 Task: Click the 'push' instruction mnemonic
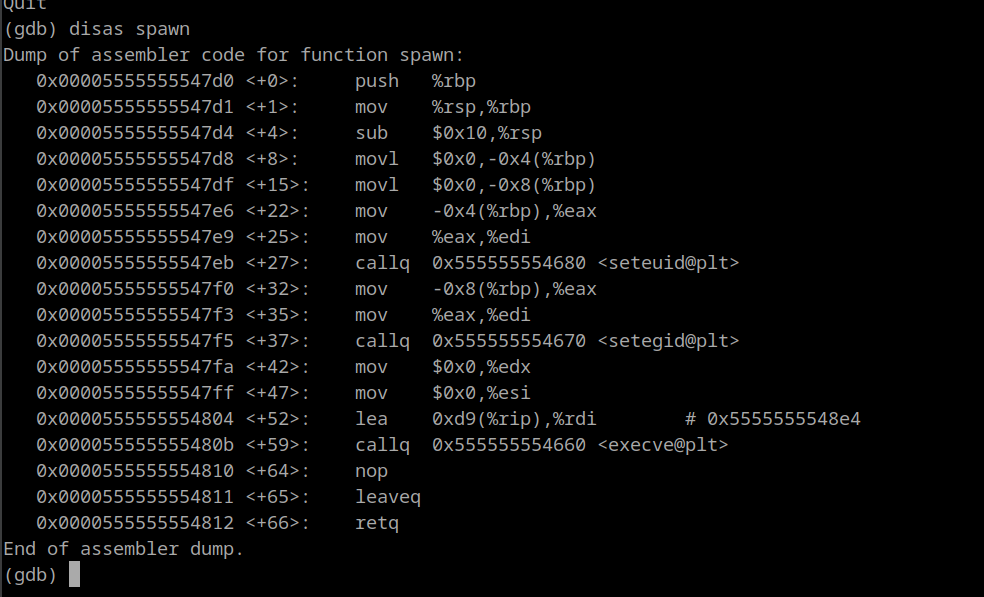[376, 81]
